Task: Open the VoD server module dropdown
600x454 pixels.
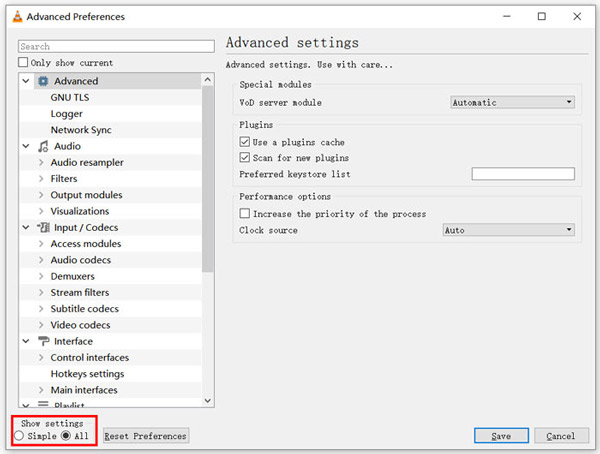Action: point(512,102)
